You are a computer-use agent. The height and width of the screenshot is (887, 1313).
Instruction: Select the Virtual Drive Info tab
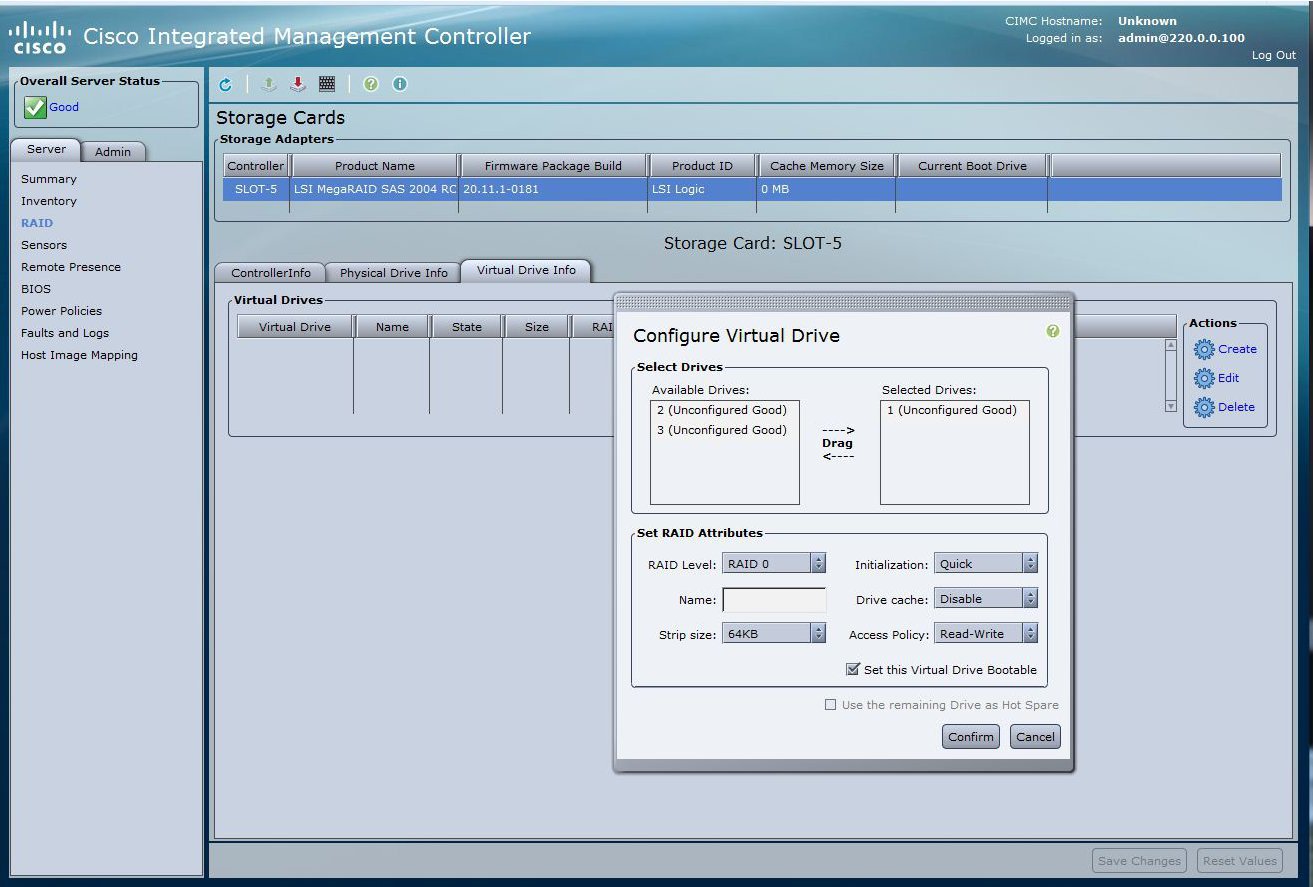click(526, 270)
